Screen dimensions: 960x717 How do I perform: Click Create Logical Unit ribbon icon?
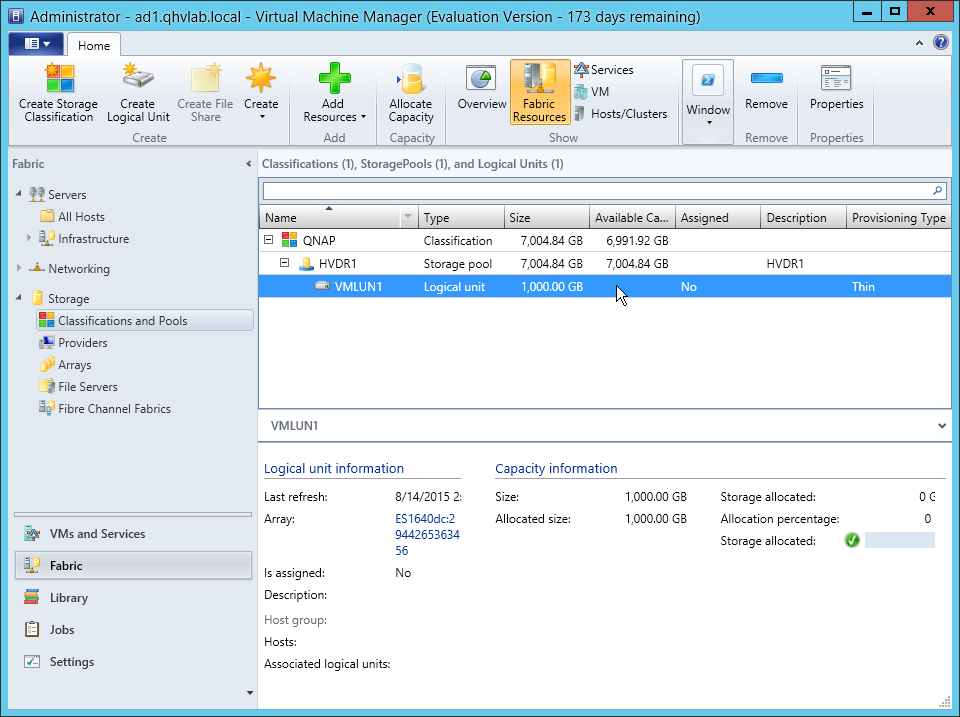point(138,80)
